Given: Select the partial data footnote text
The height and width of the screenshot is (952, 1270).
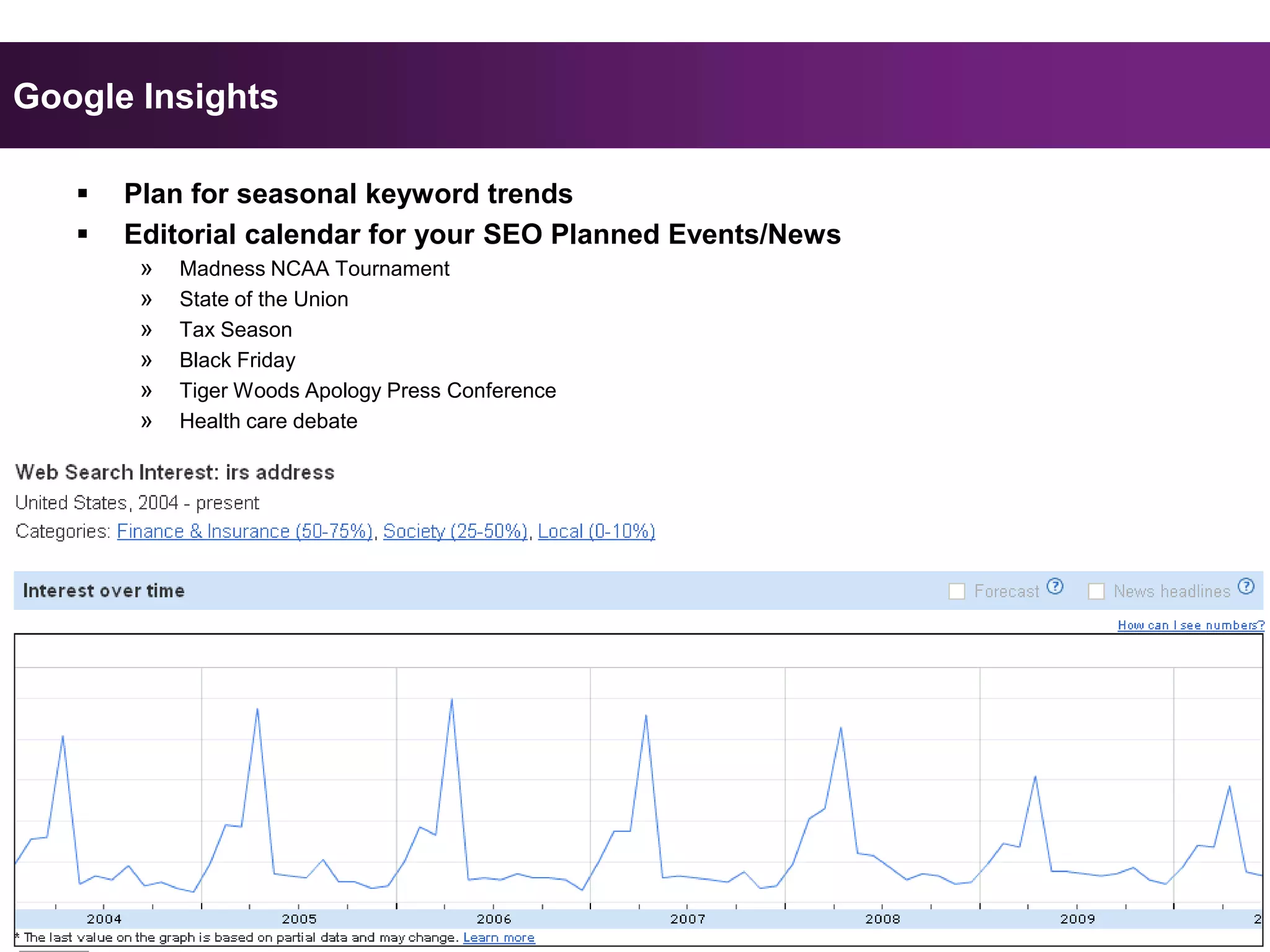Looking at the screenshot, I should pos(238,938).
